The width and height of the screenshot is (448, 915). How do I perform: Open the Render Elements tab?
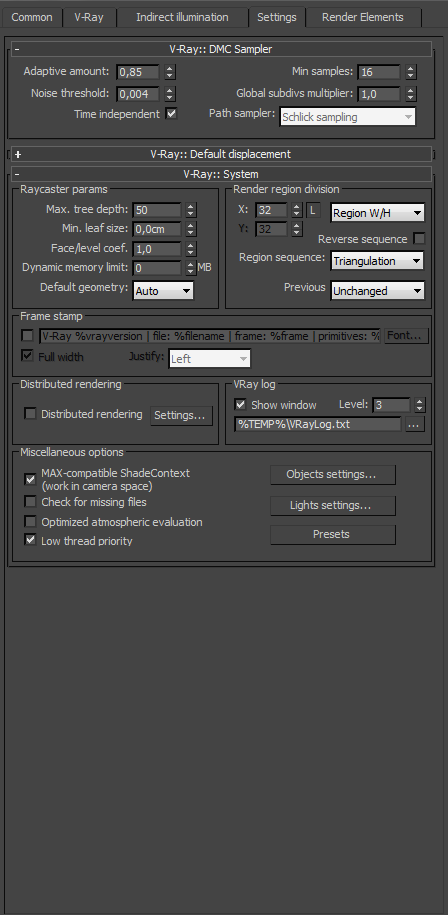pos(362,17)
